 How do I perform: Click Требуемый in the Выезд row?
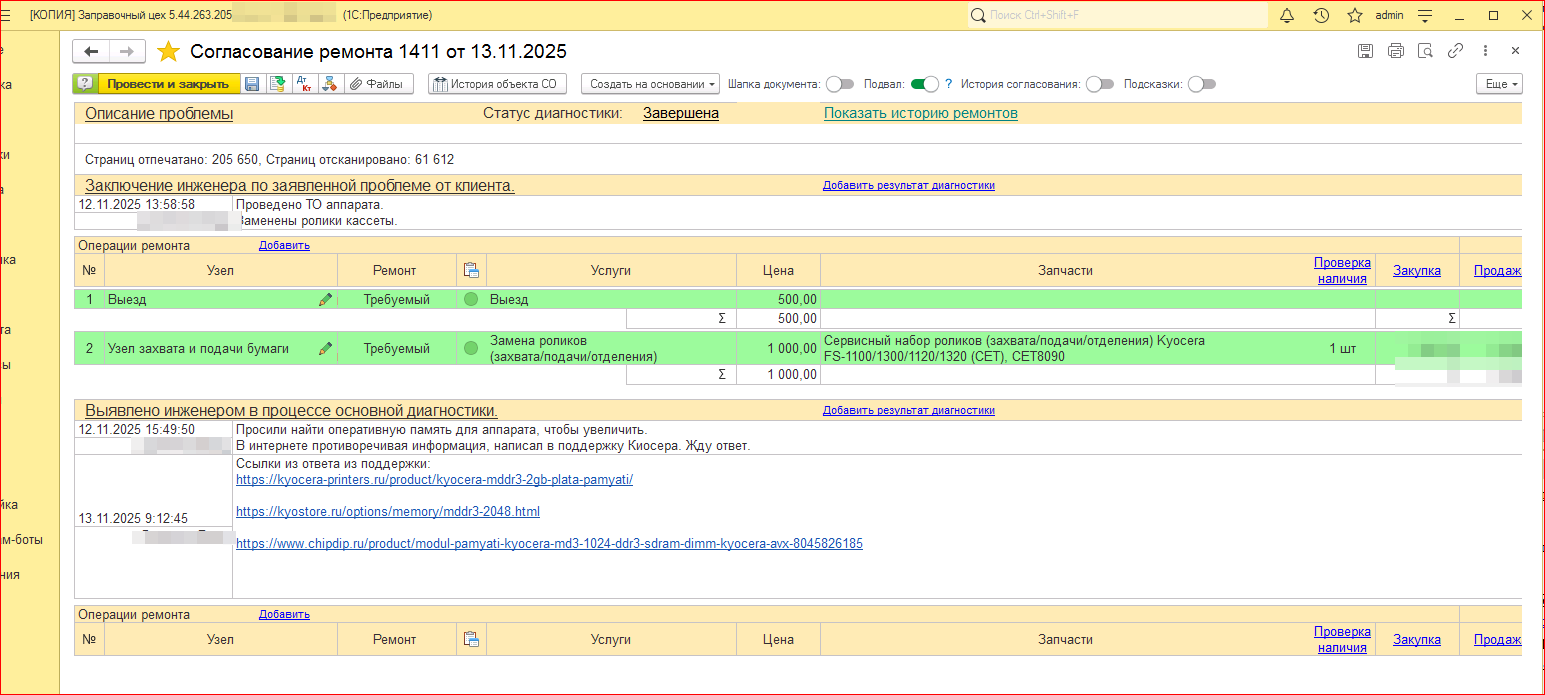point(395,299)
